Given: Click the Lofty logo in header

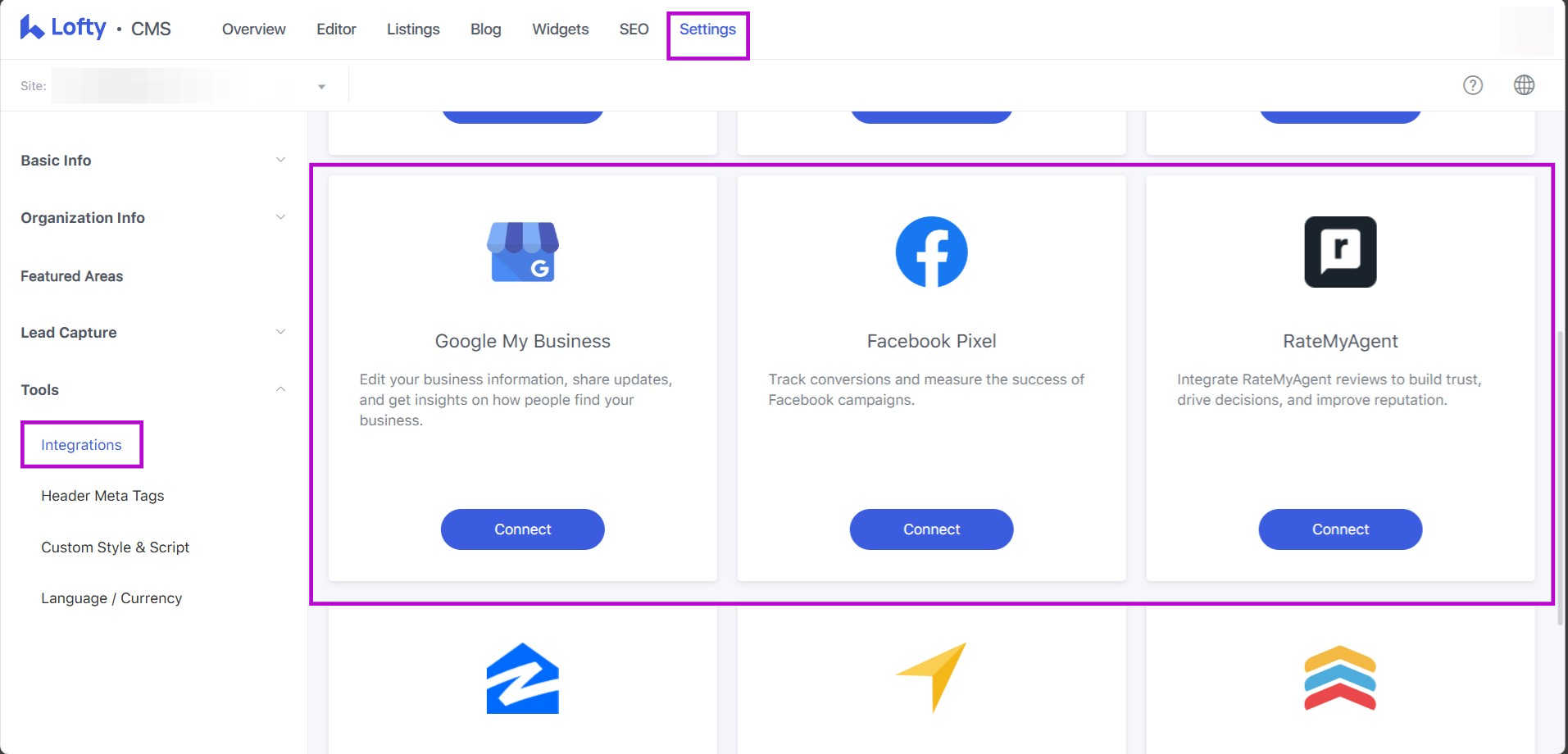Looking at the screenshot, I should pos(63,28).
